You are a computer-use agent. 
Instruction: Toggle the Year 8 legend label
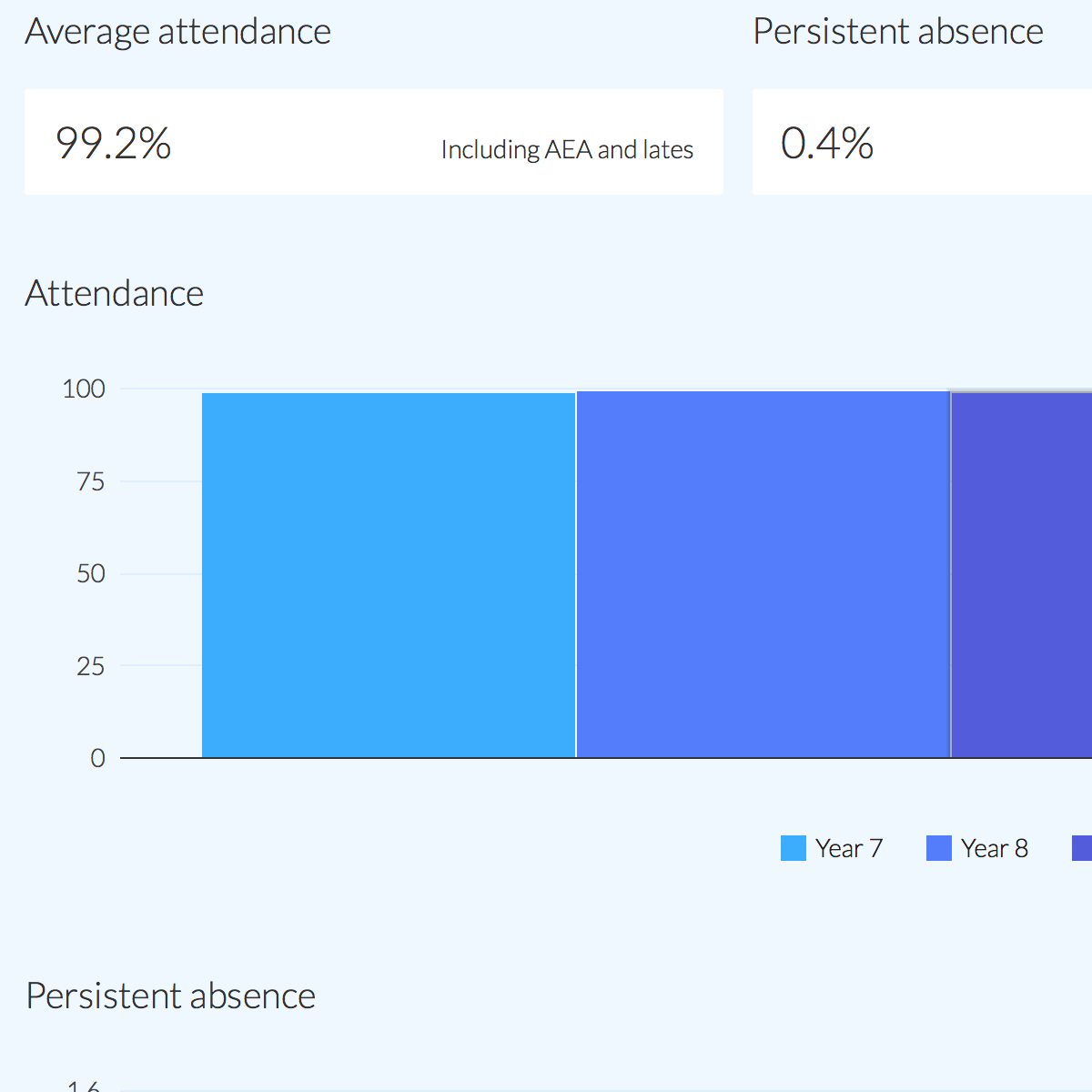point(995,848)
